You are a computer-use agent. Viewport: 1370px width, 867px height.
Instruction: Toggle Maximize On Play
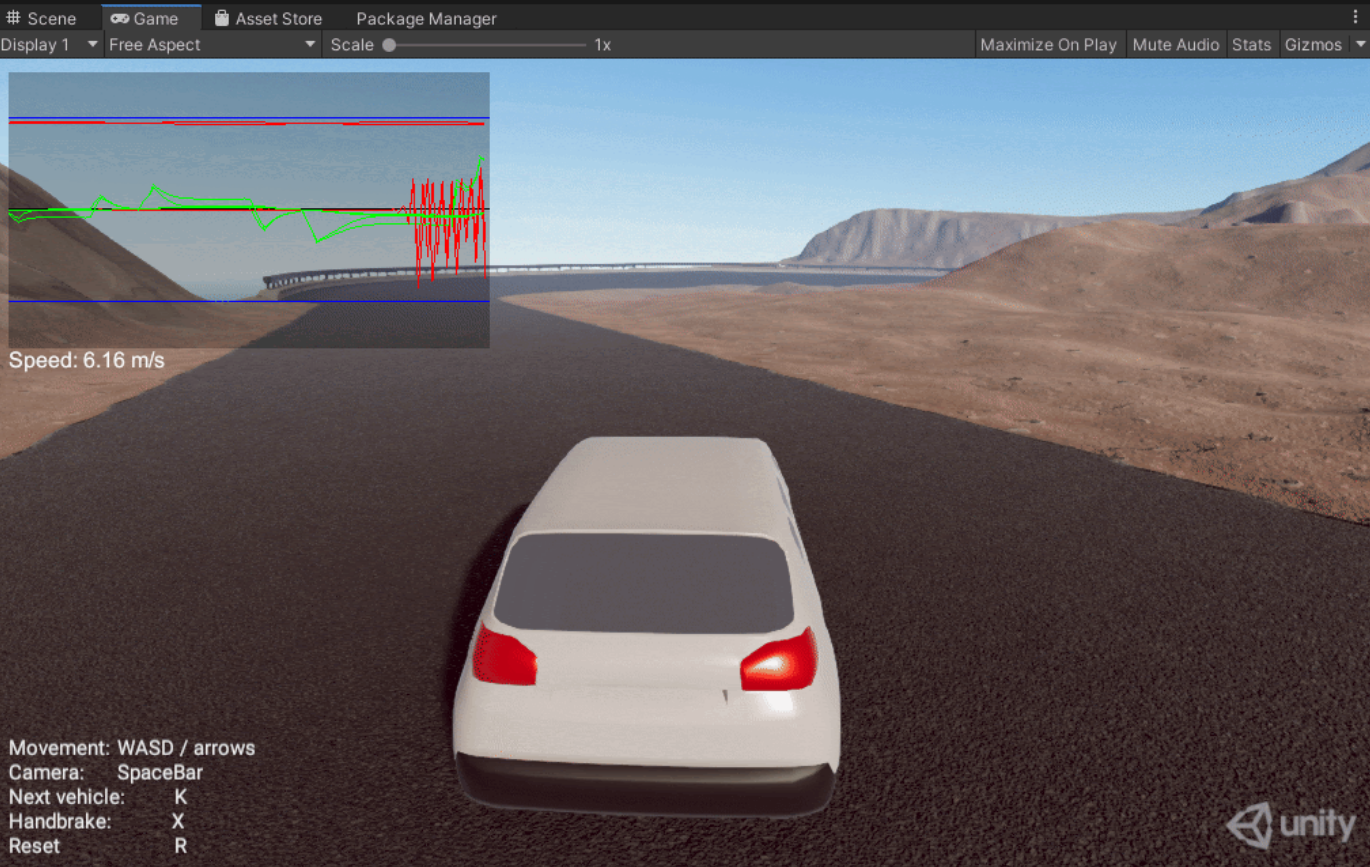point(1048,45)
